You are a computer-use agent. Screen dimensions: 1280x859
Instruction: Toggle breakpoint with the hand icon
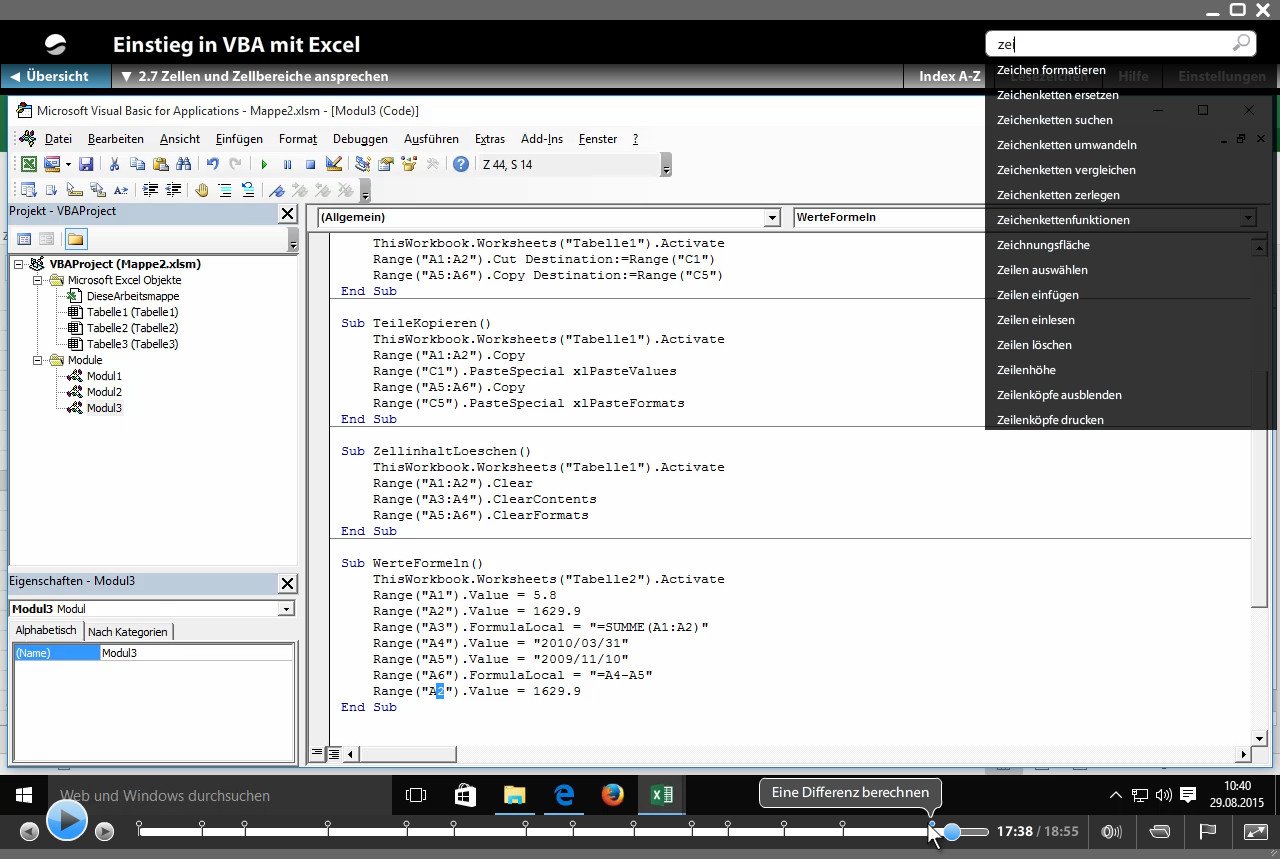[202, 190]
